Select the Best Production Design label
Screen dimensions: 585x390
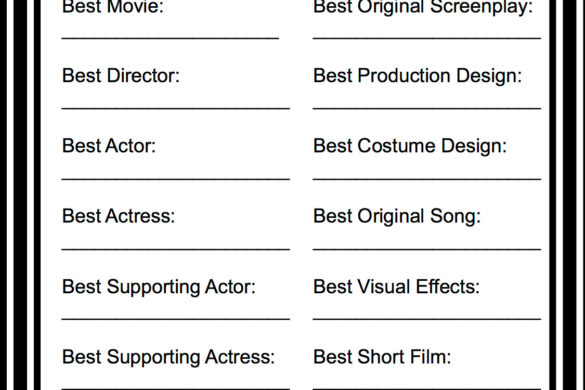[417, 77]
